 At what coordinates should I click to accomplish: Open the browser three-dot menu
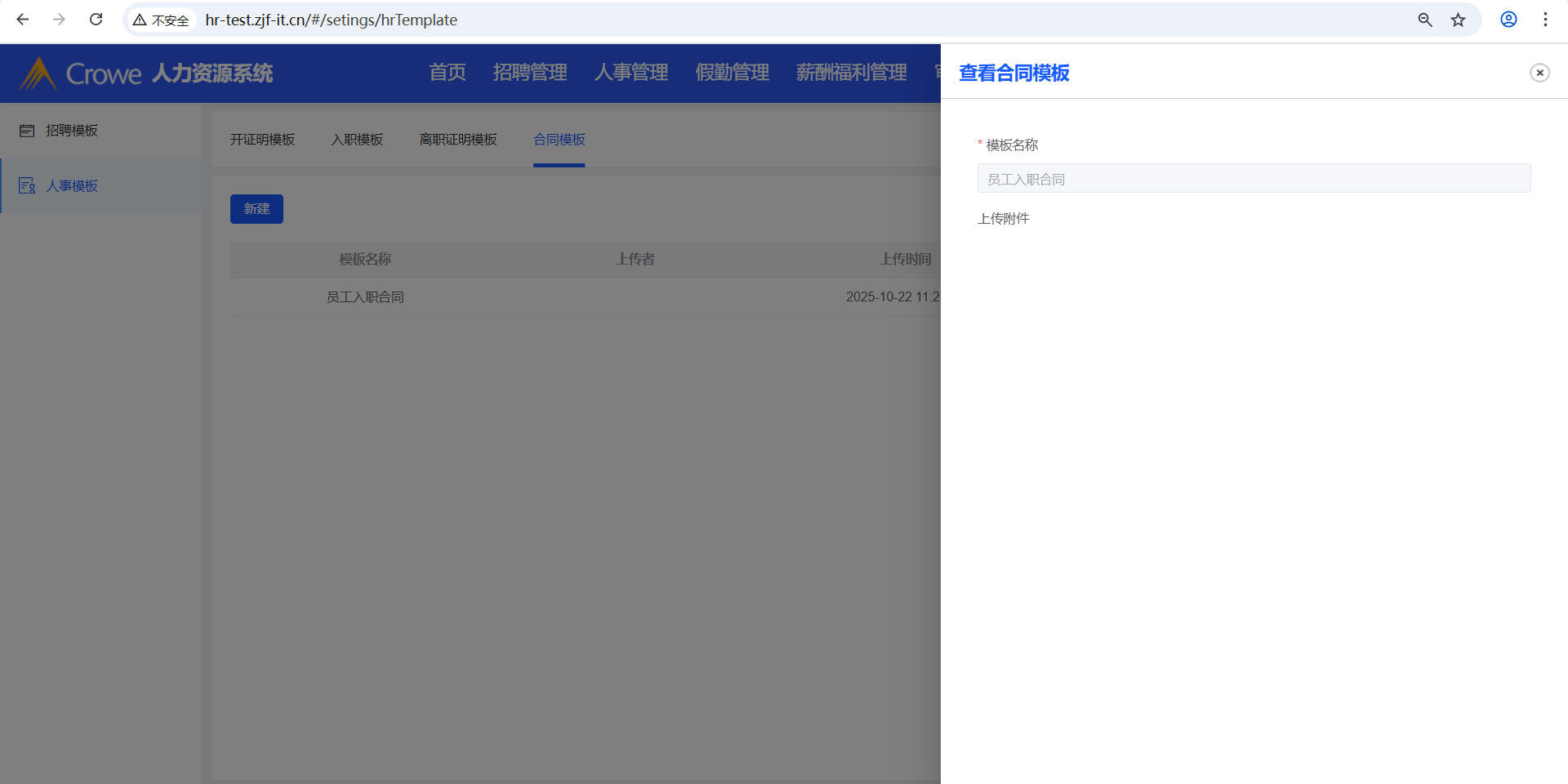[1545, 20]
